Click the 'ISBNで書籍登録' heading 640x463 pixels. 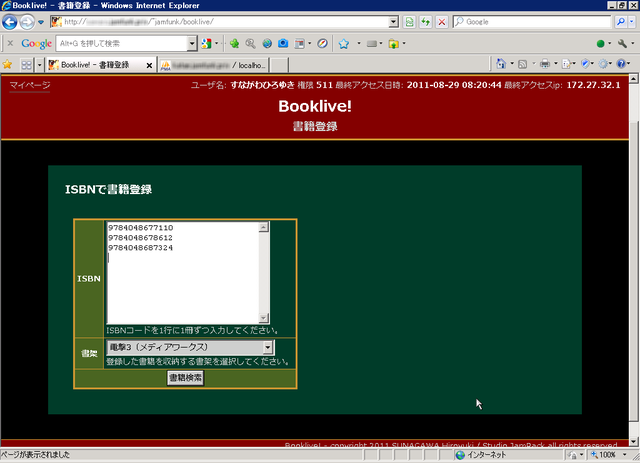[109, 189]
